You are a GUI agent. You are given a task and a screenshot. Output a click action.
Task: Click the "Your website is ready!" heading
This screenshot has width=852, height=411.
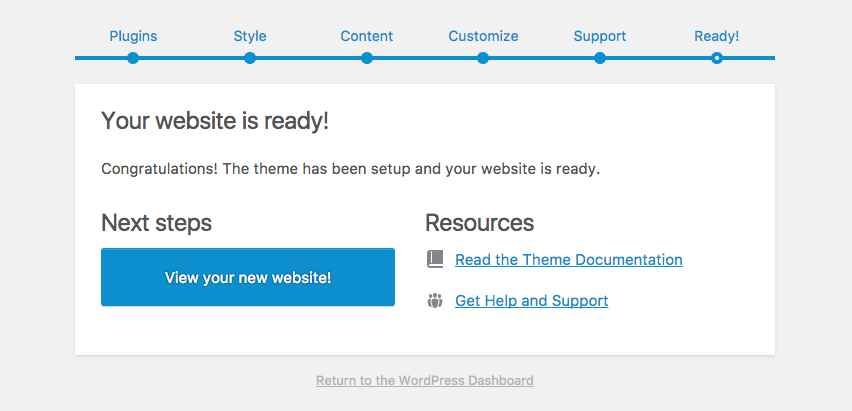(x=215, y=122)
